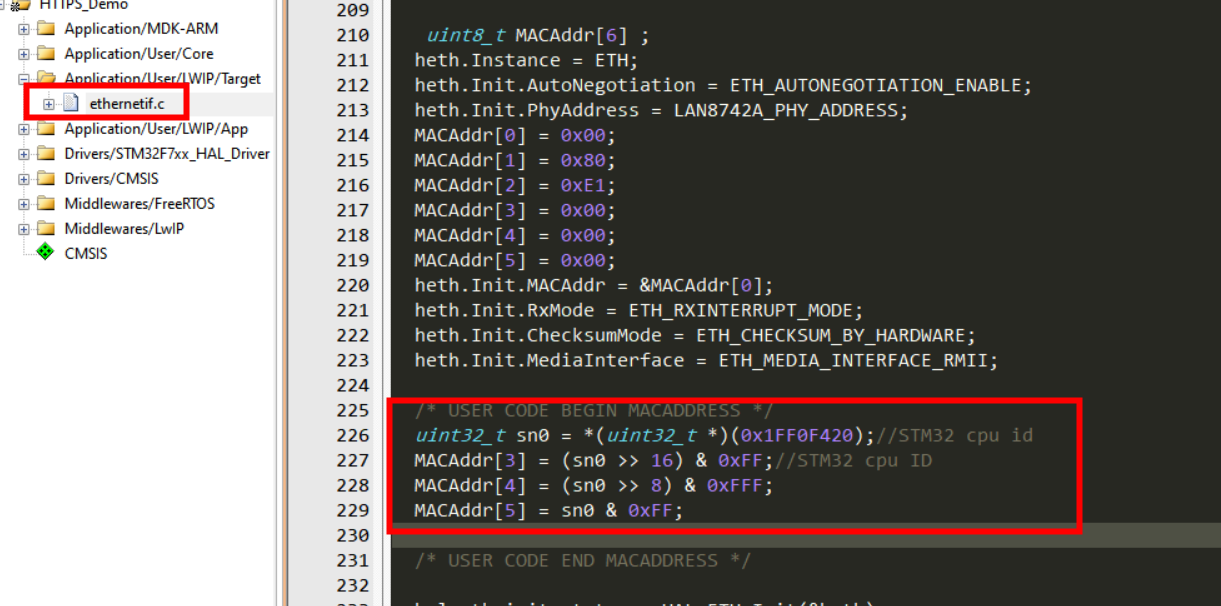This screenshot has width=1221, height=606.
Task: Expand the Middlewares/LwIP group
Action: [x=24, y=229]
